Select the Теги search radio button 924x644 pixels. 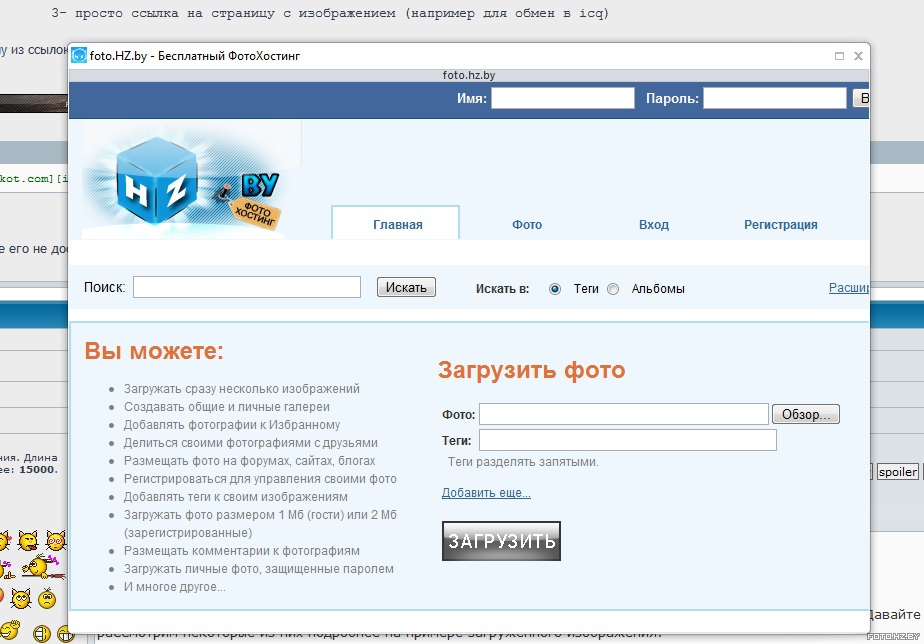pyautogui.click(x=555, y=289)
